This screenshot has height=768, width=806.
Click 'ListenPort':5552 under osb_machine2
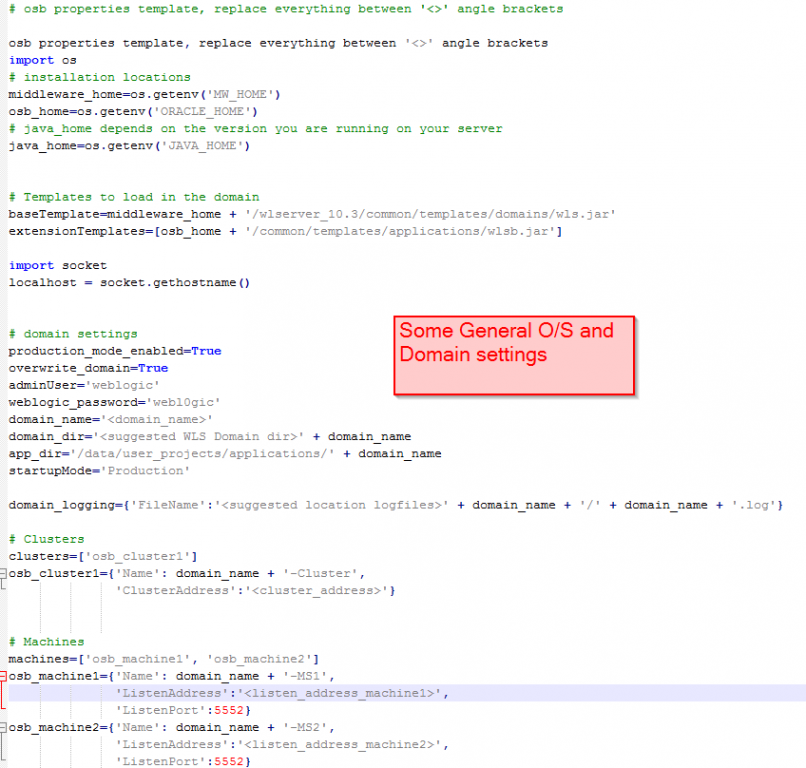[183, 761]
